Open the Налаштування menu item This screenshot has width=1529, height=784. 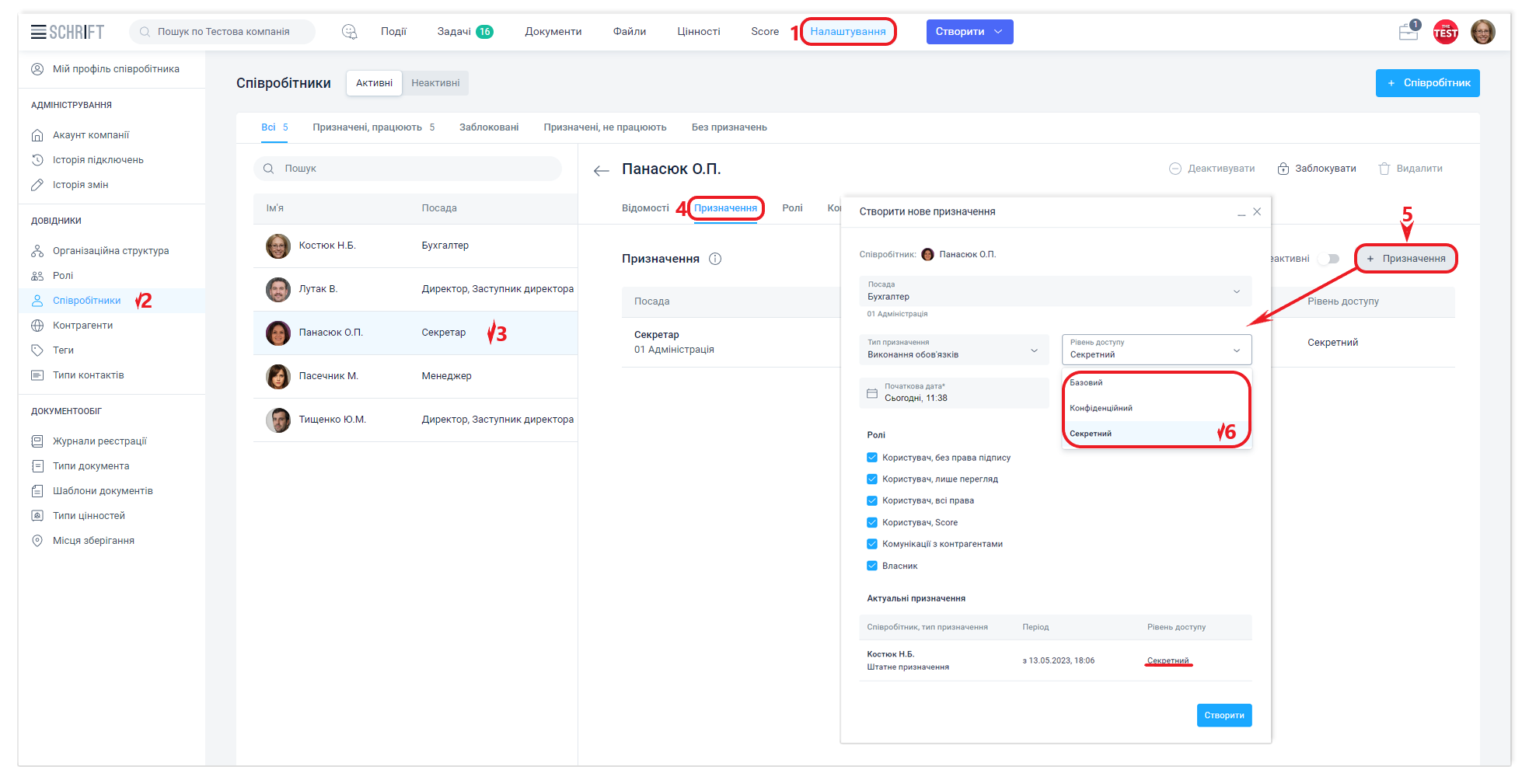pos(848,32)
